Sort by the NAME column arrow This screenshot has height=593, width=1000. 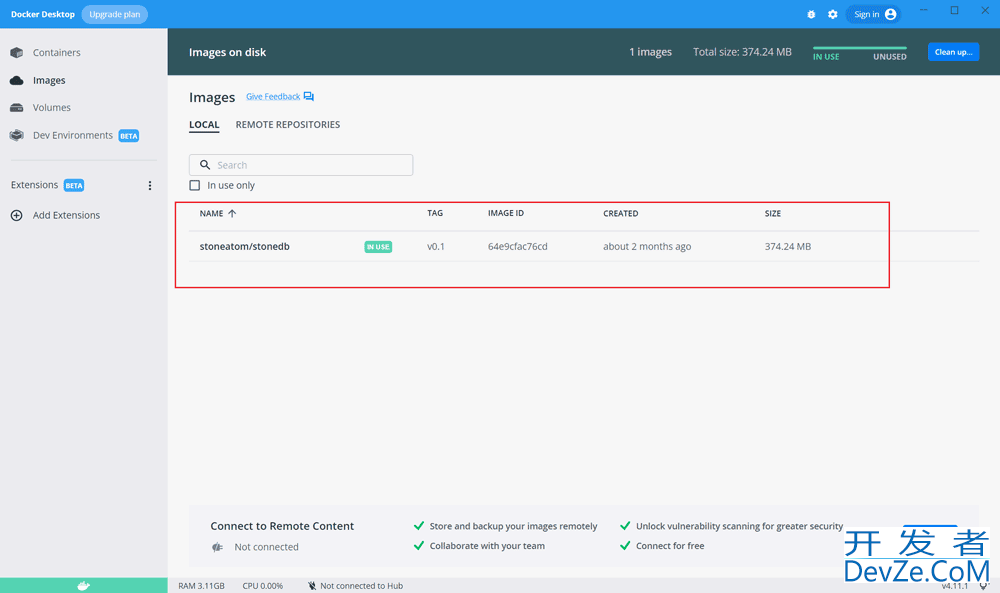click(x=232, y=214)
